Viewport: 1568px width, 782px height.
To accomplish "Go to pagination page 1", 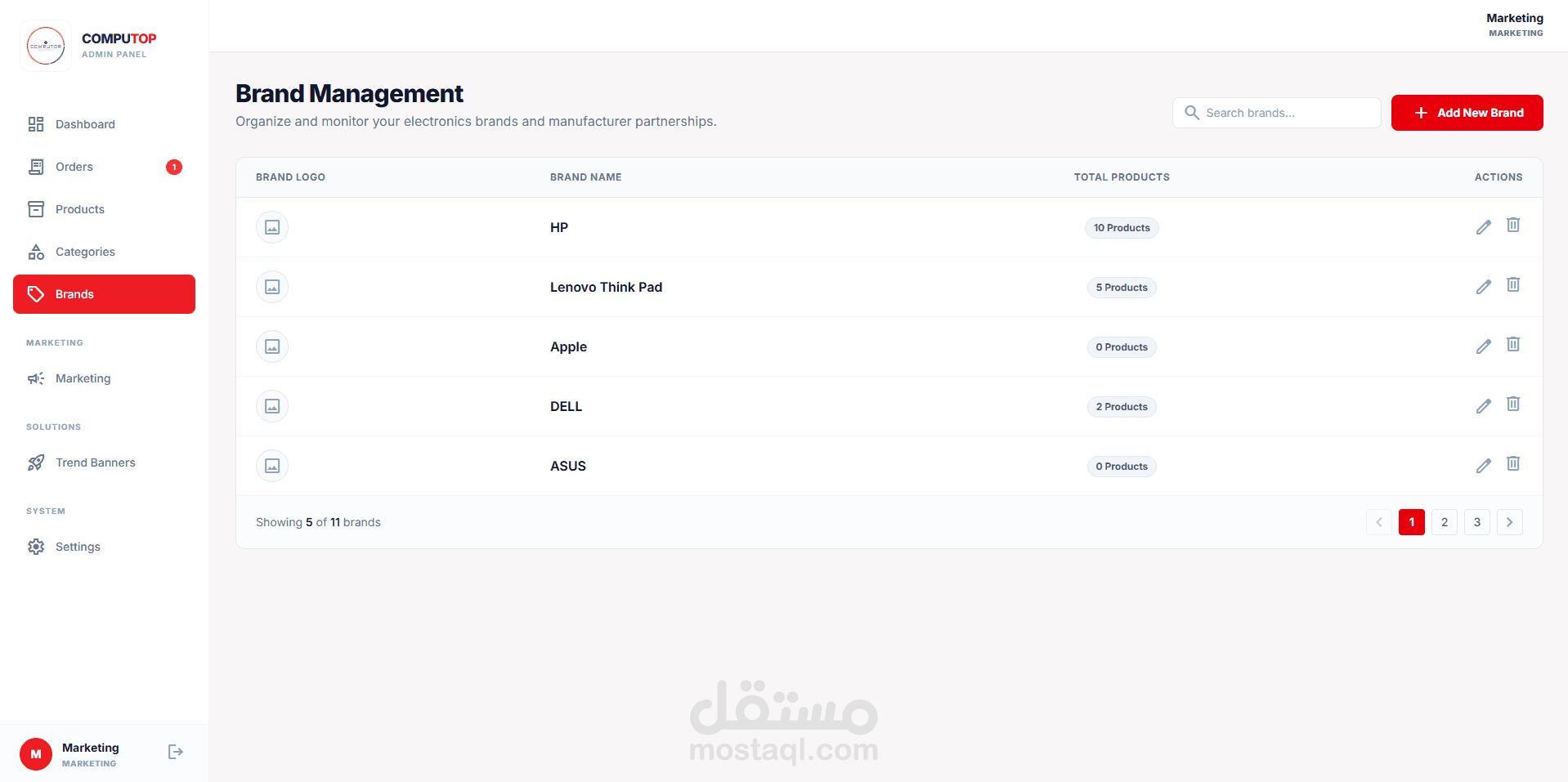I will pos(1411,522).
